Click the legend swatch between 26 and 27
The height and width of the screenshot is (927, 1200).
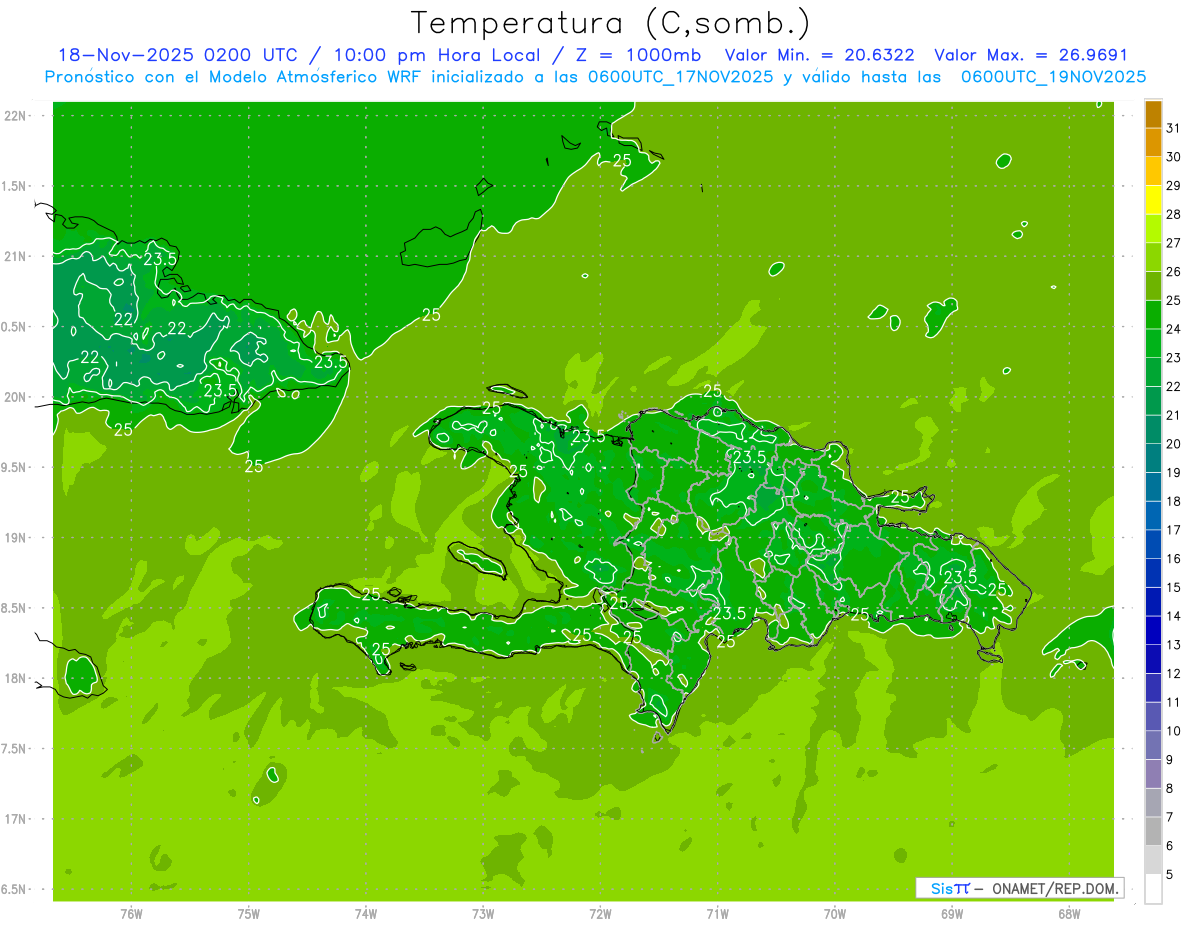1153,257
